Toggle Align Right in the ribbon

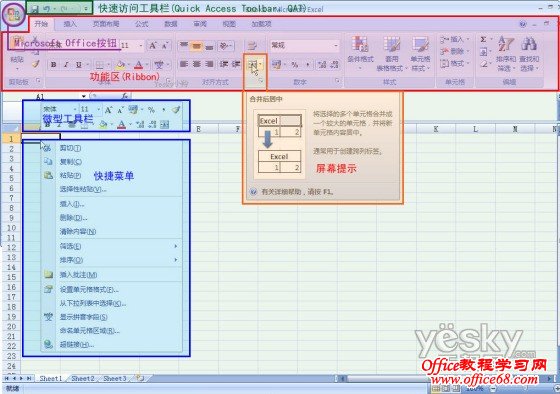point(210,64)
